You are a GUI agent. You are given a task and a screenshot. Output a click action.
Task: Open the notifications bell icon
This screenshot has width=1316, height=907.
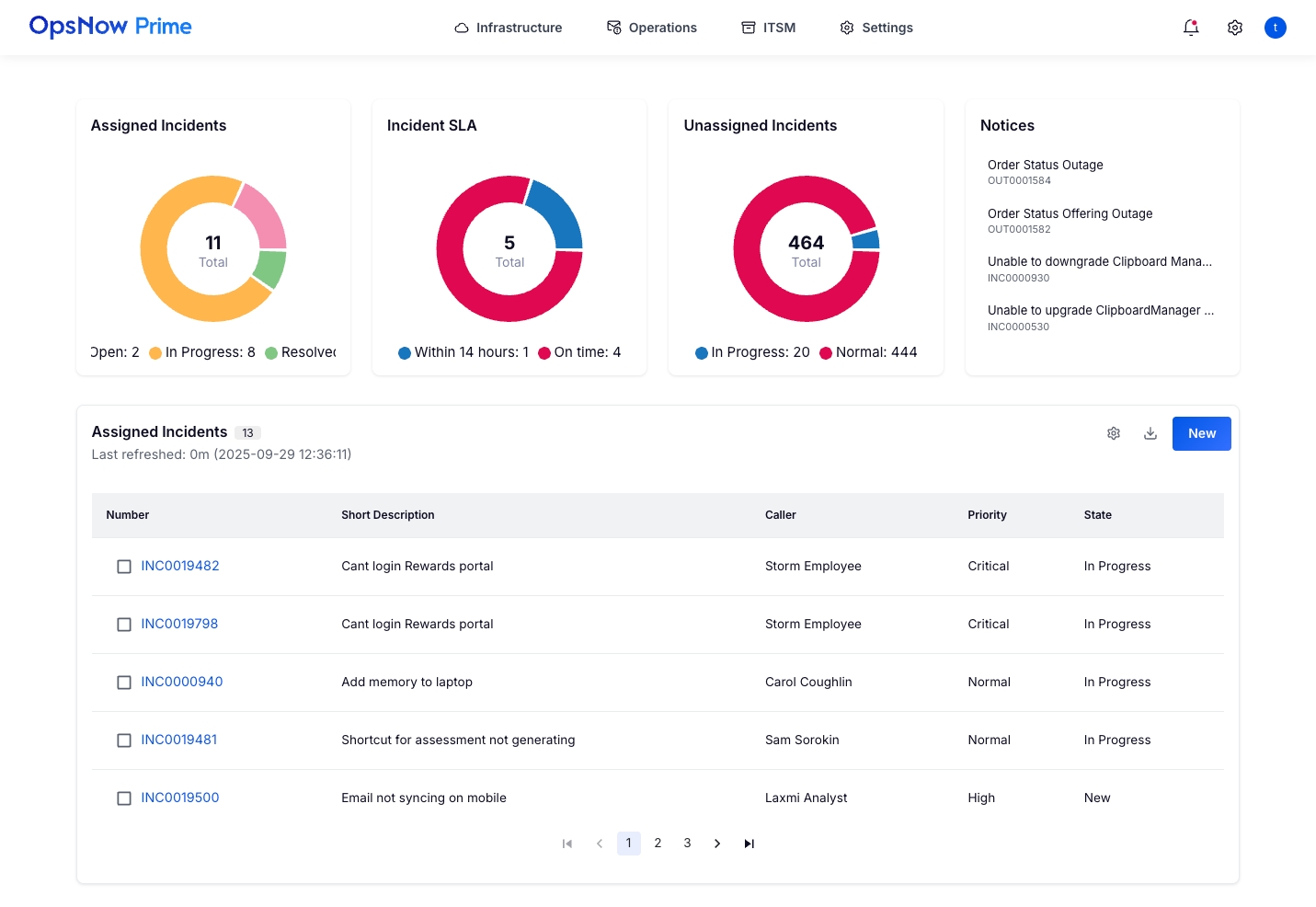(1190, 28)
